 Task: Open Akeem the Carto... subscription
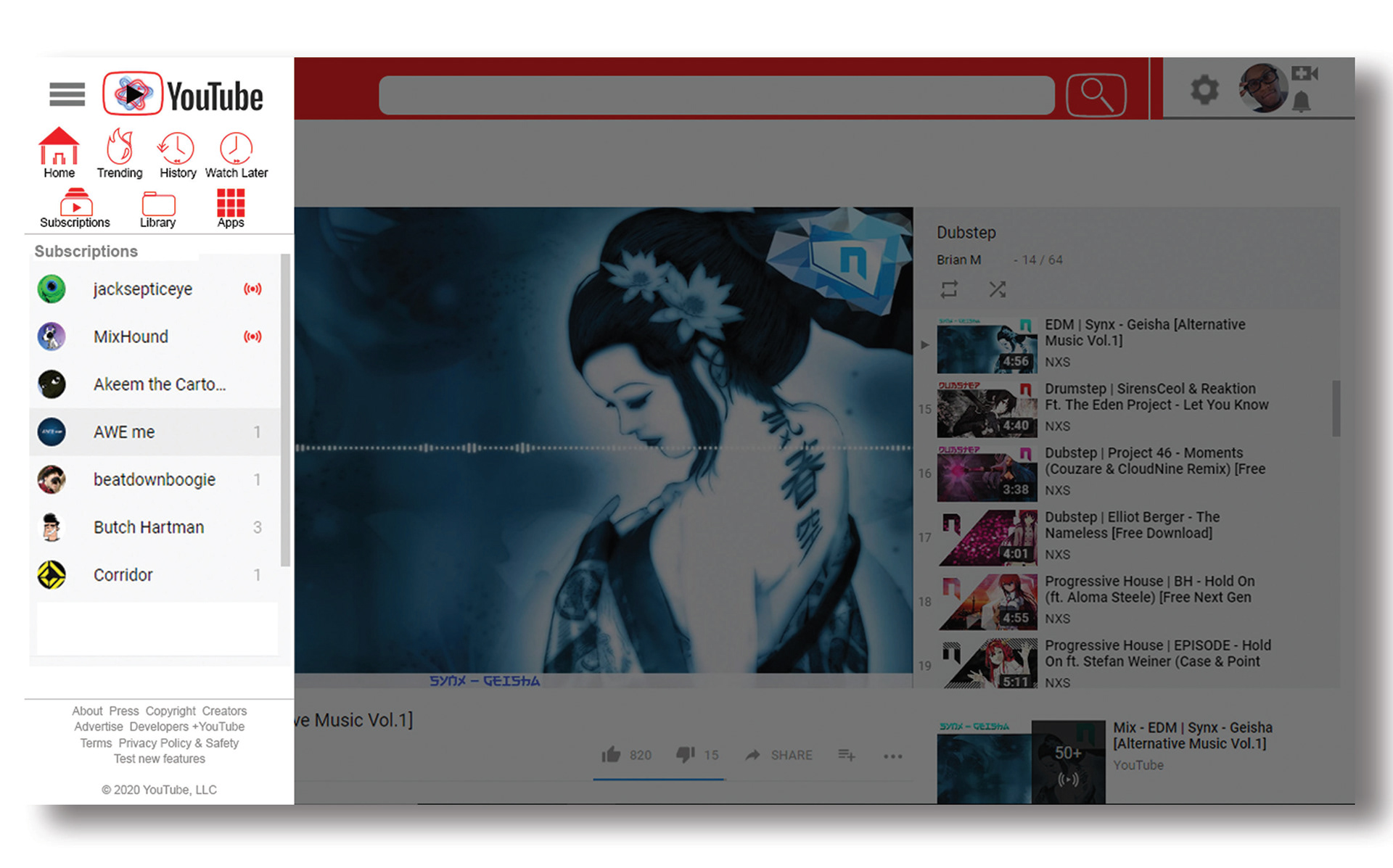point(155,384)
